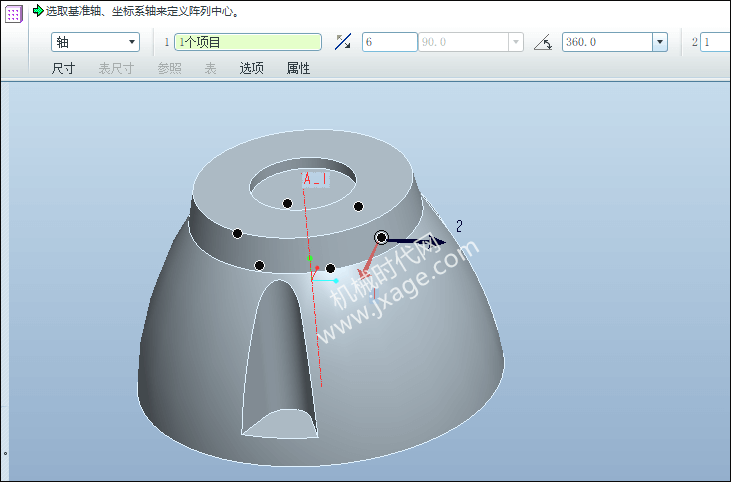Expand the 360.0 angle dropdown arrow
The width and height of the screenshot is (731, 482).
[660, 42]
